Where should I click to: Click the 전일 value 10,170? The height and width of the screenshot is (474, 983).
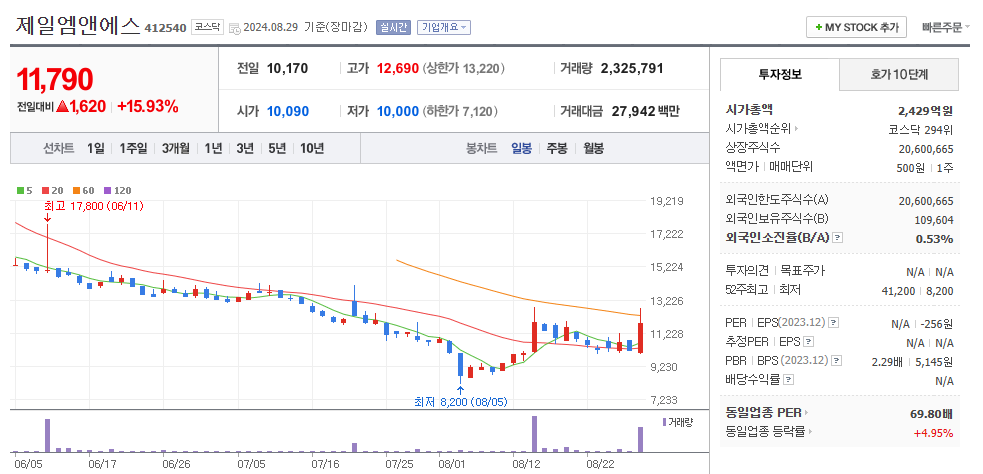[288, 68]
